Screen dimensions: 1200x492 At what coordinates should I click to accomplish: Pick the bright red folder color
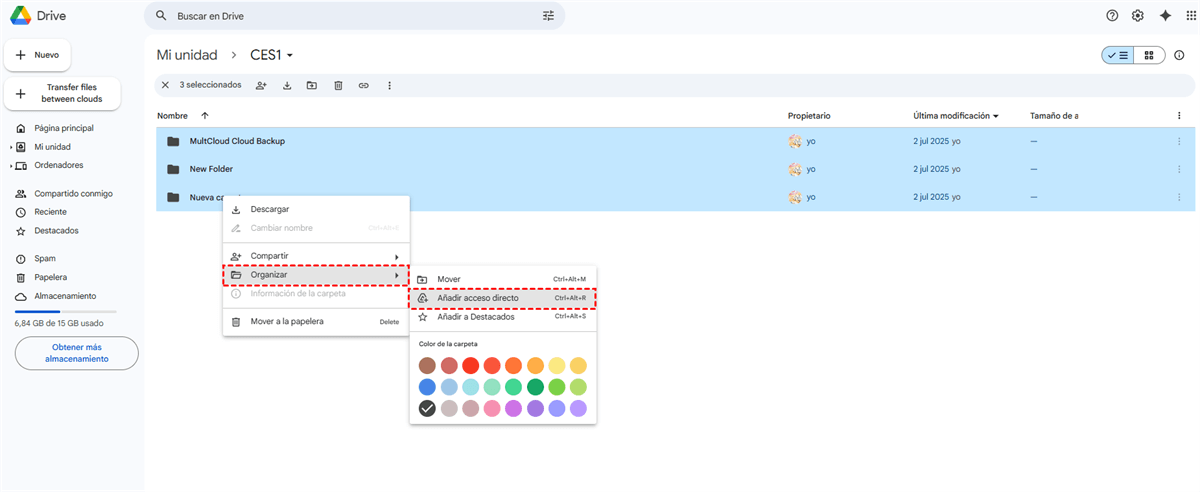470,366
